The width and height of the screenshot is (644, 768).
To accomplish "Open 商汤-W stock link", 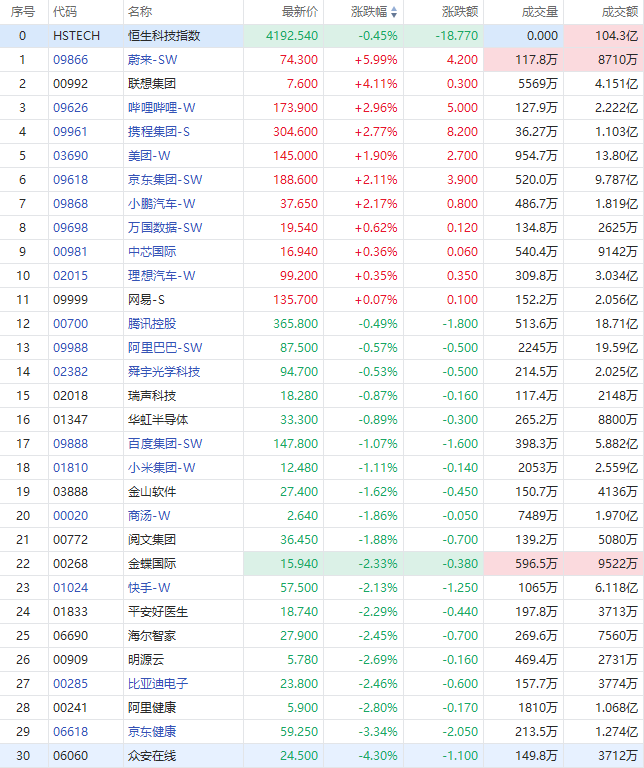I will point(149,516).
